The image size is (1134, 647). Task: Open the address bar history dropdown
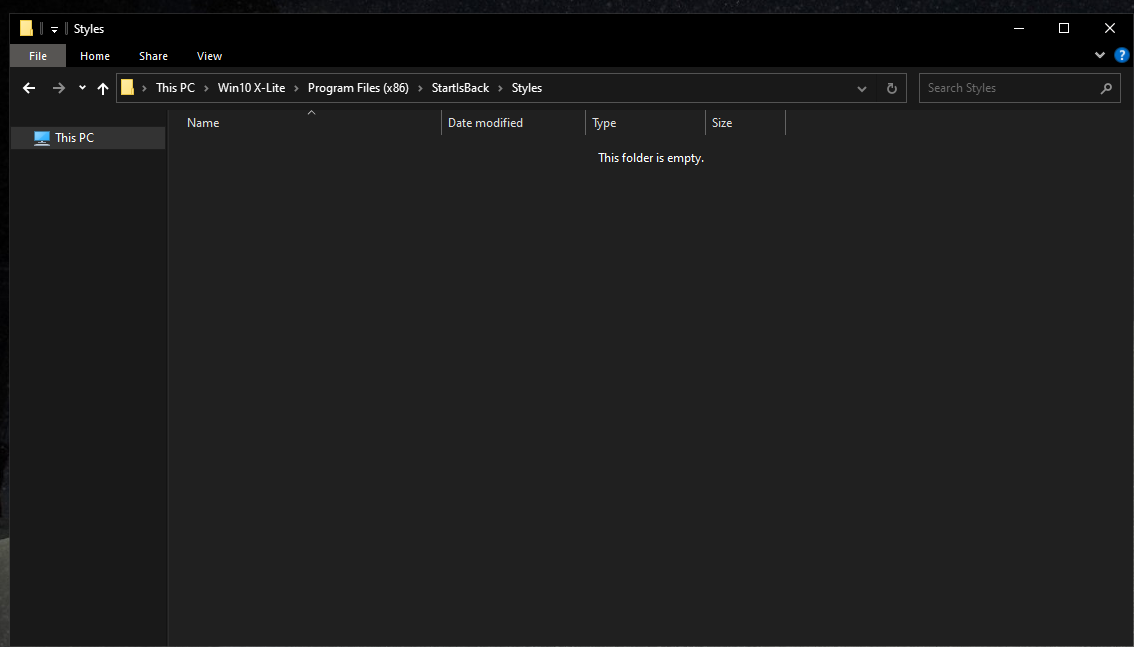(x=861, y=88)
